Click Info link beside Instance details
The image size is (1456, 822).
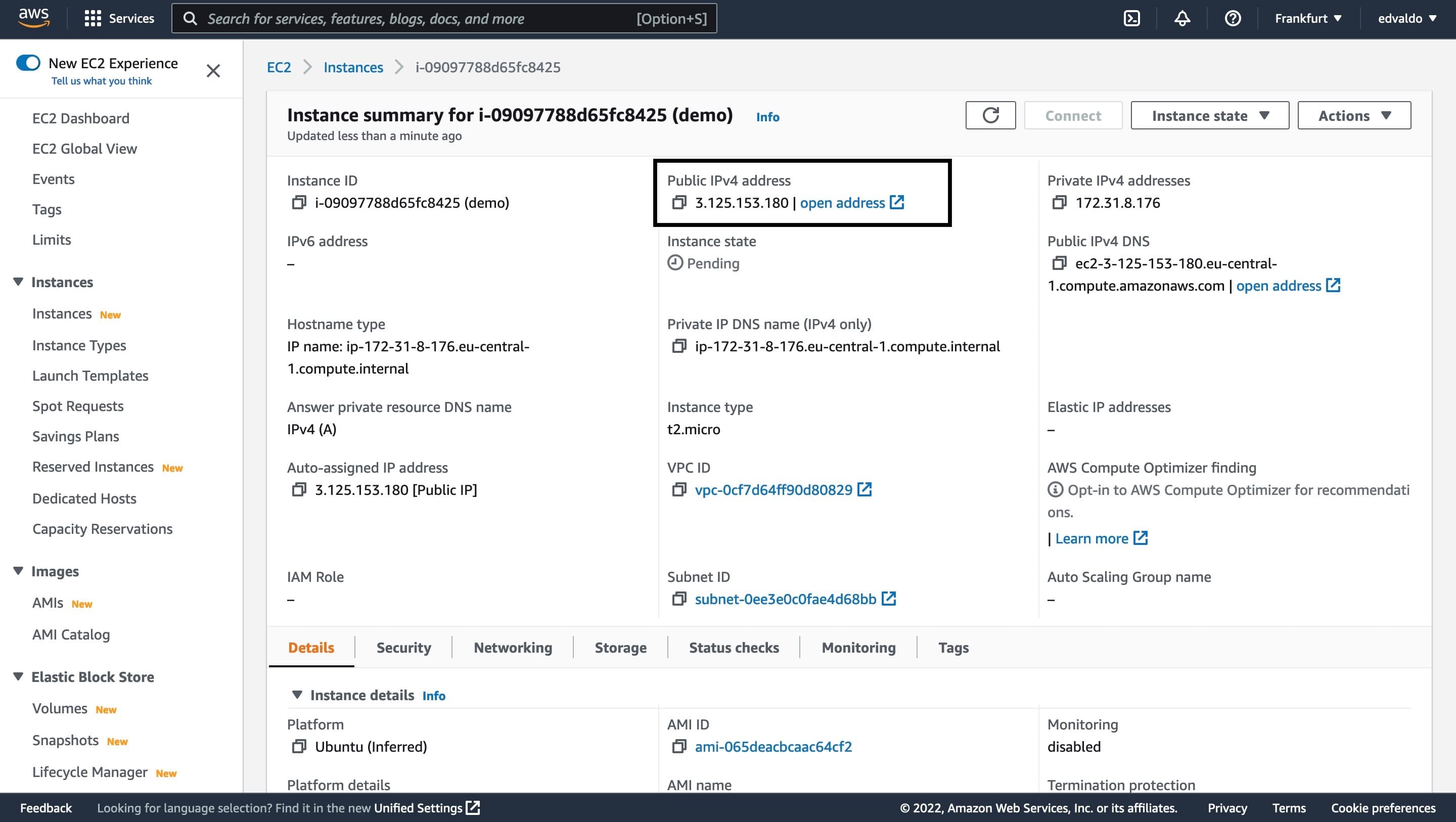(x=434, y=696)
